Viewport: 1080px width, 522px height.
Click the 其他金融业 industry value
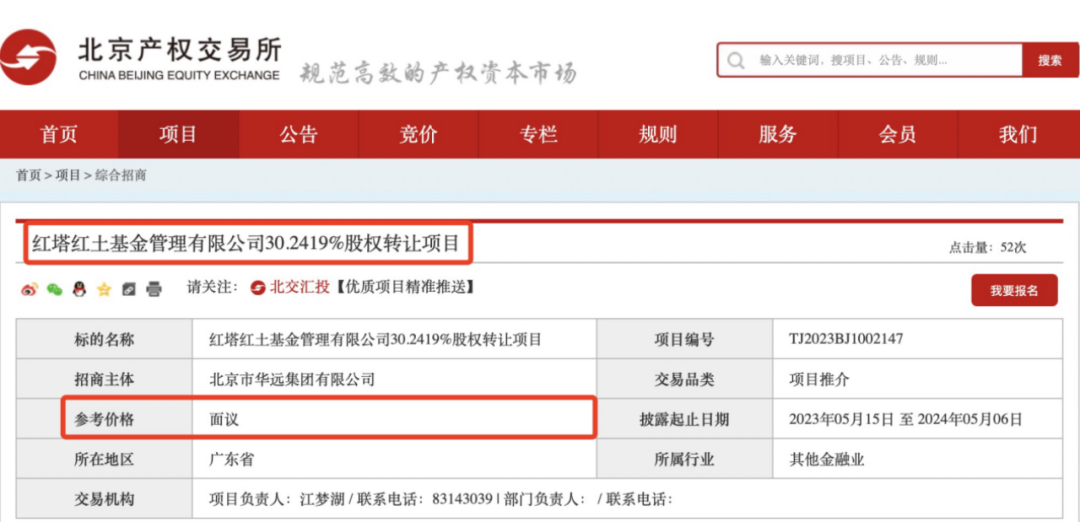coord(827,459)
